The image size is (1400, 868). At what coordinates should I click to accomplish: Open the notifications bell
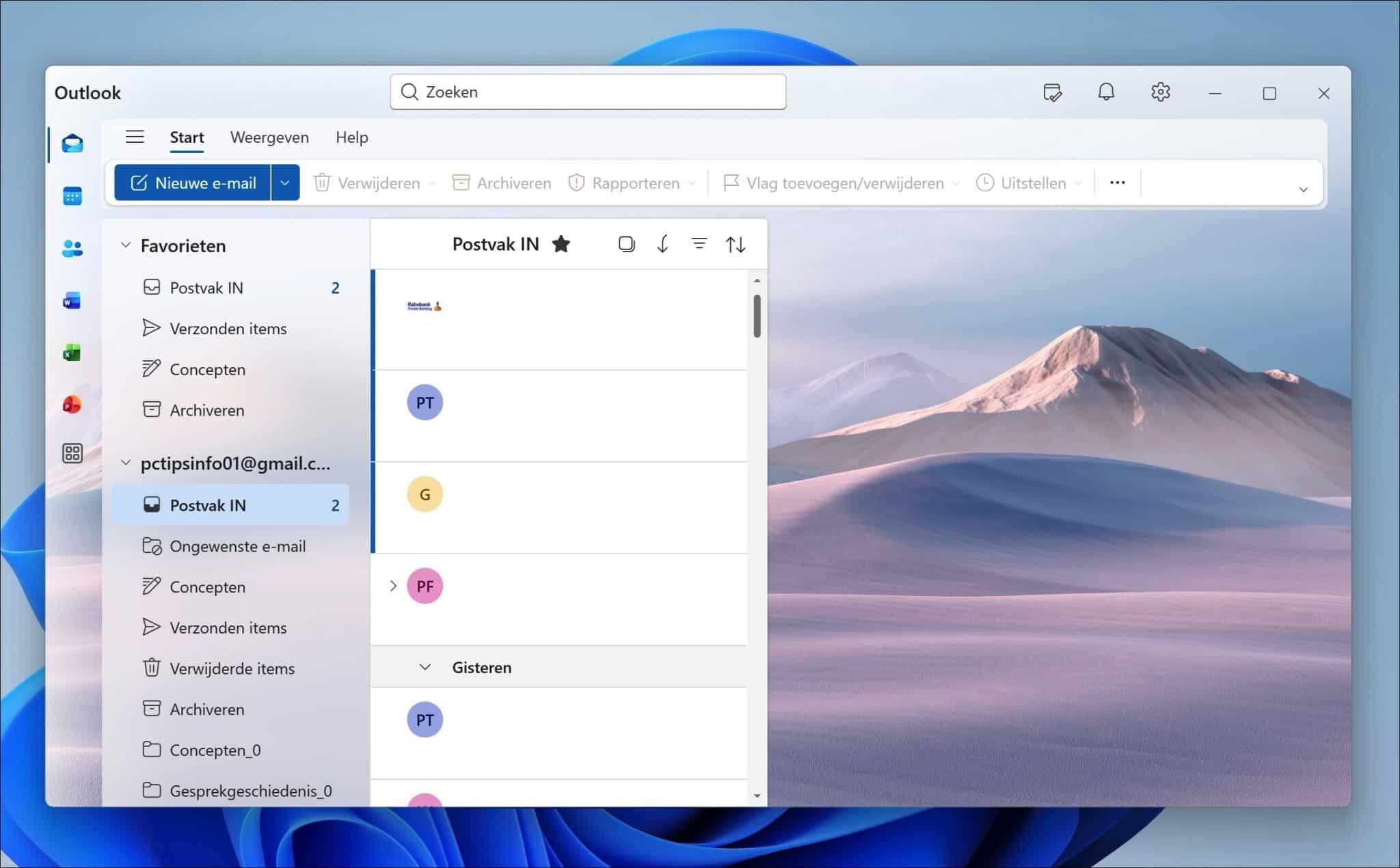tap(1105, 92)
